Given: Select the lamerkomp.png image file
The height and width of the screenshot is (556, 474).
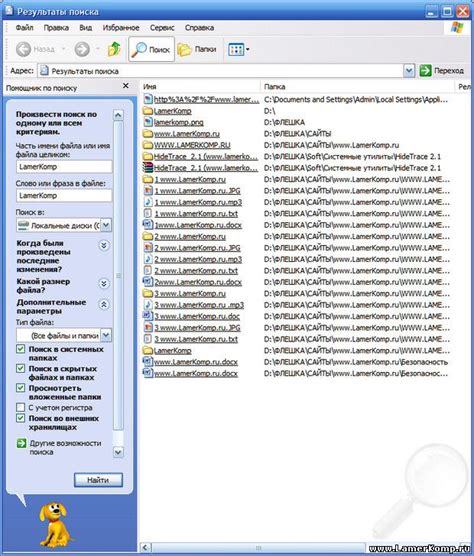Looking at the screenshot, I should 178,122.
